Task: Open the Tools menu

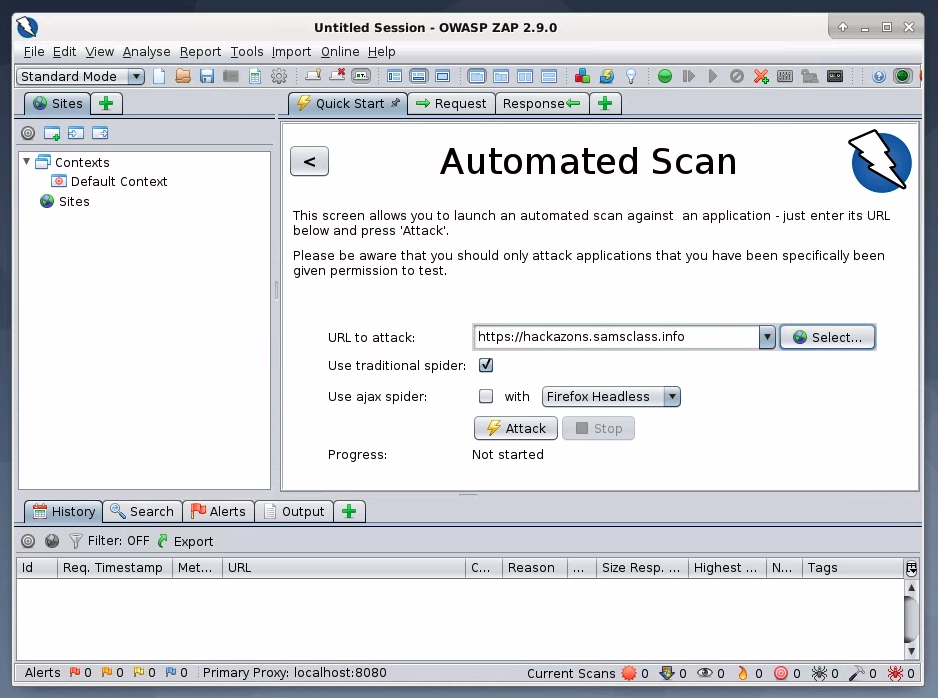Action: click(247, 51)
